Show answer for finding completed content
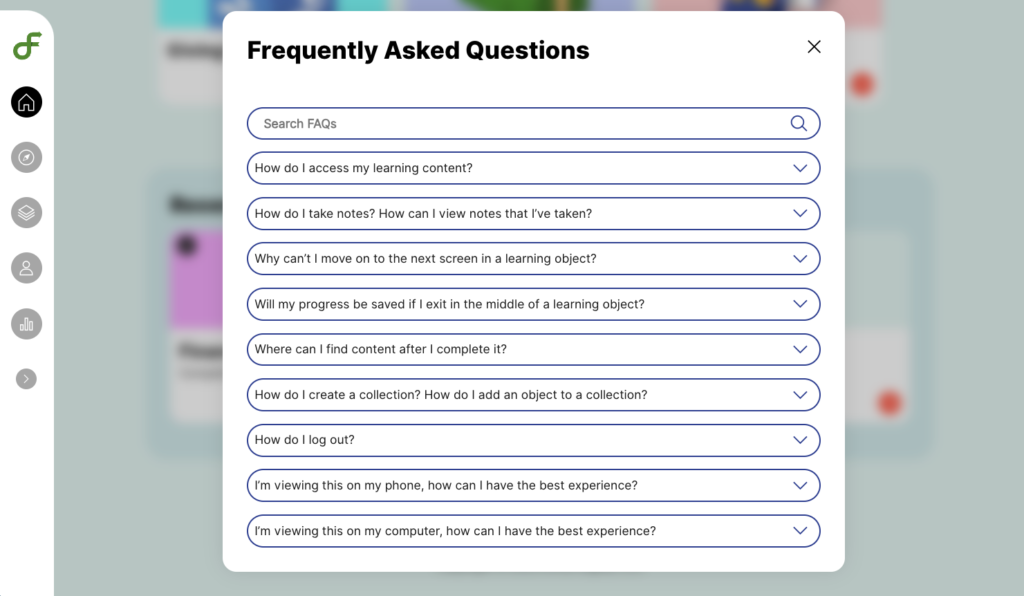 pos(532,349)
